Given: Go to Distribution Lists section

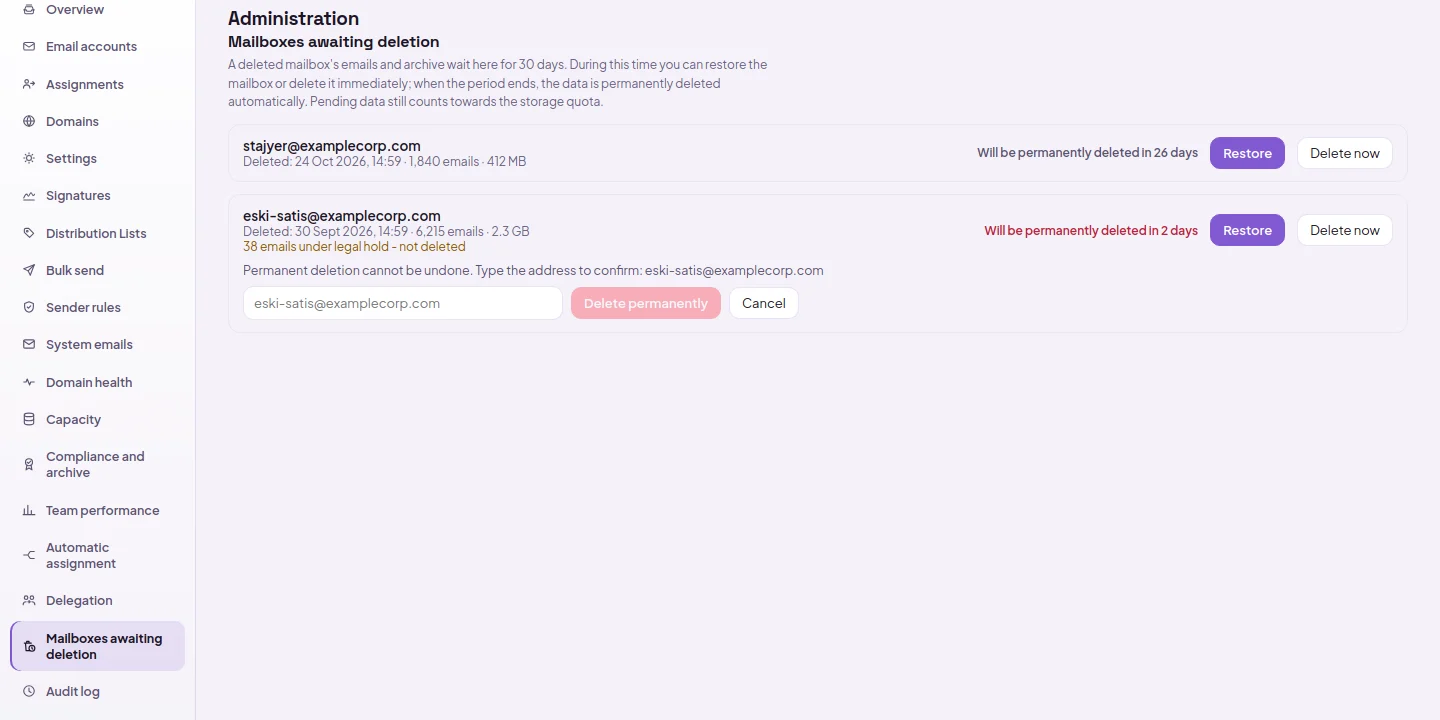Looking at the screenshot, I should click(x=98, y=233).
